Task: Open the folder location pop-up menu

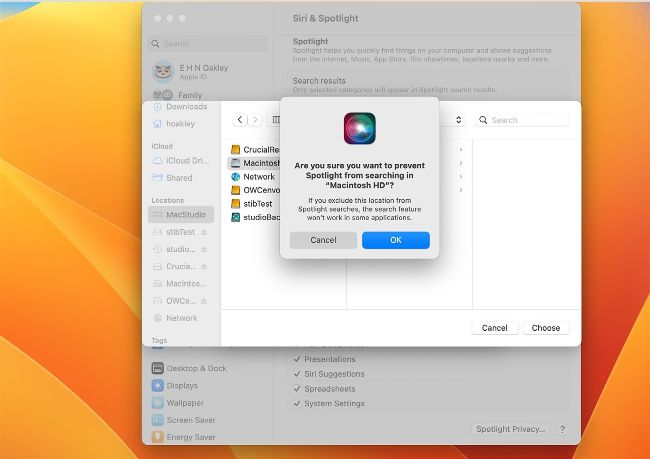Action: [x=458, y=120]
